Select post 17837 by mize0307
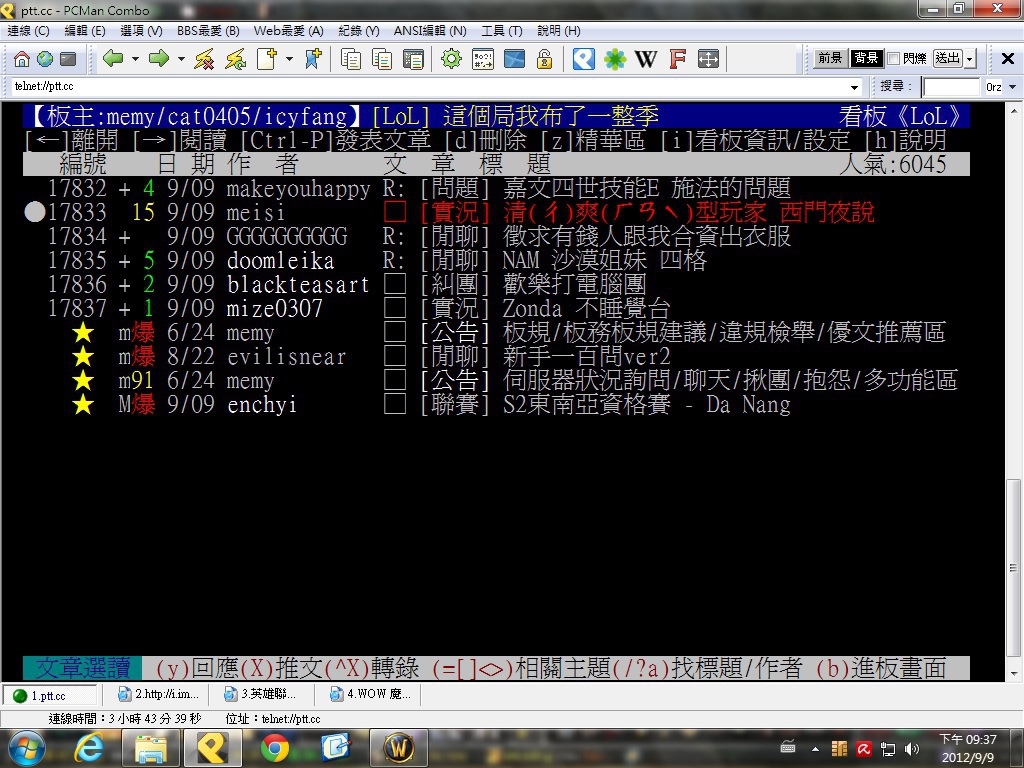The height and width of the screenshot is (768, 1024). pos(496,308)
